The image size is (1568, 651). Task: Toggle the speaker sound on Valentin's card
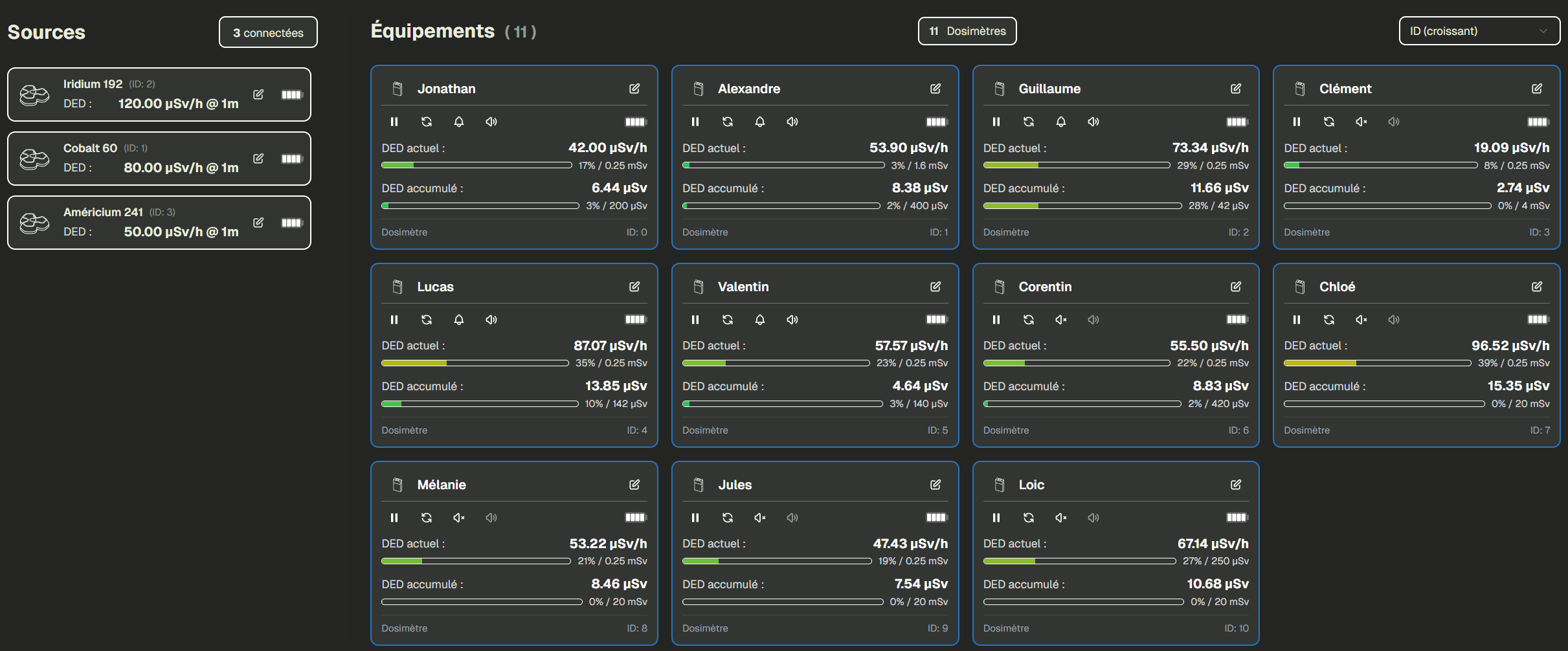pyautogui.click(x=792, y=320)
